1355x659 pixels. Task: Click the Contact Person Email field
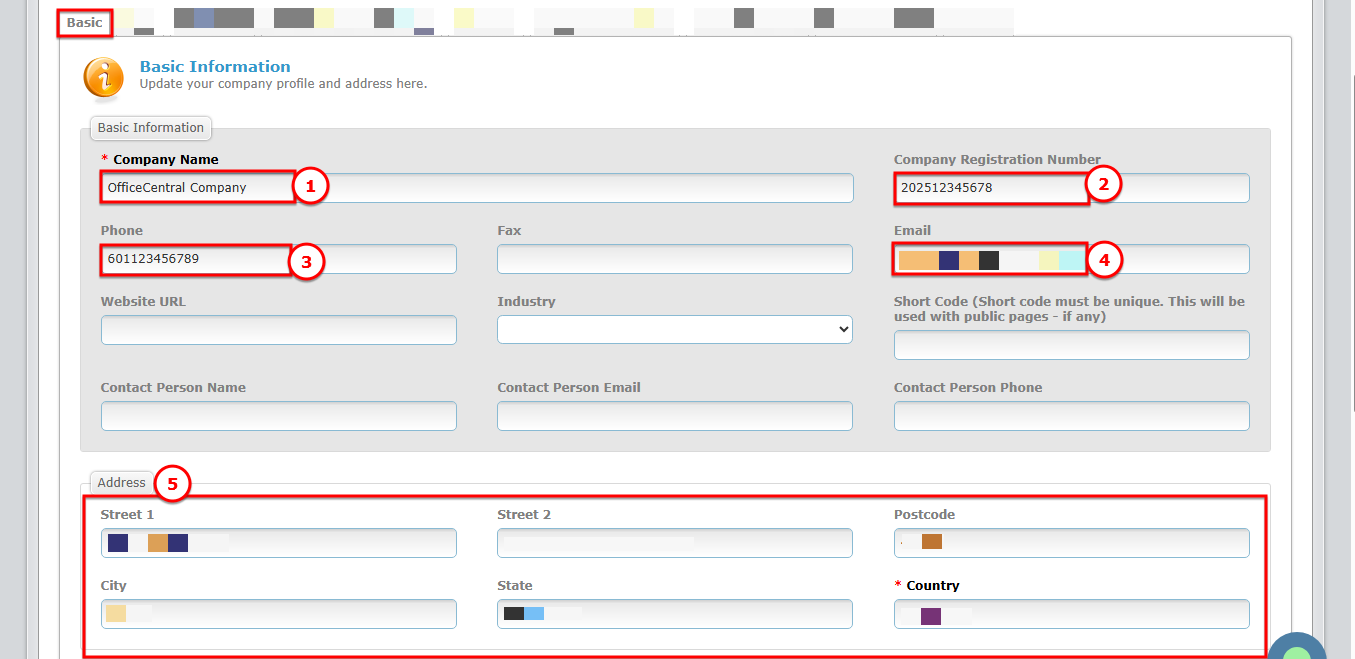pos(675,416)
